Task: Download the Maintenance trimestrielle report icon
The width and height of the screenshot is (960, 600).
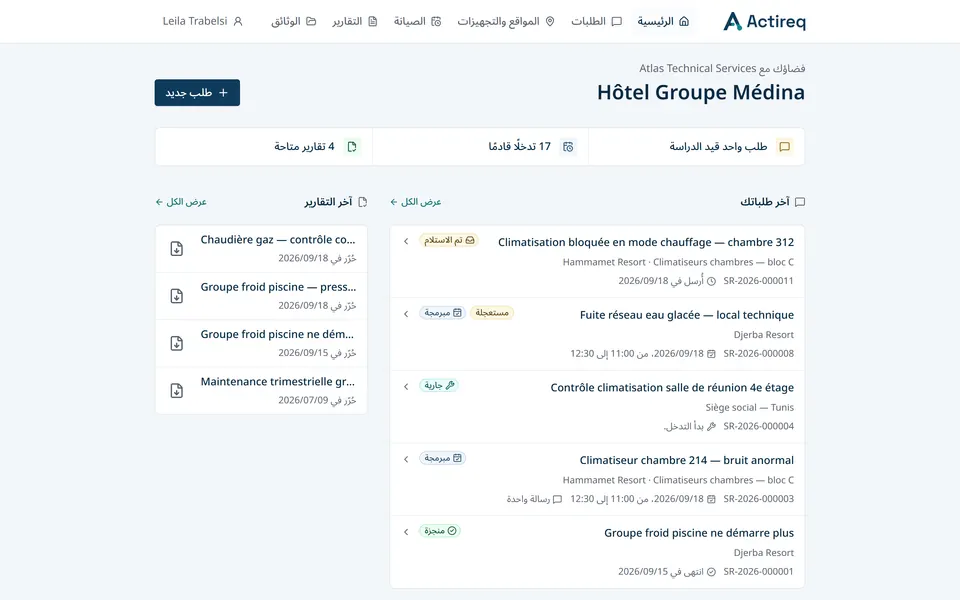Action: pyautogui.click(x=176, y=391)
